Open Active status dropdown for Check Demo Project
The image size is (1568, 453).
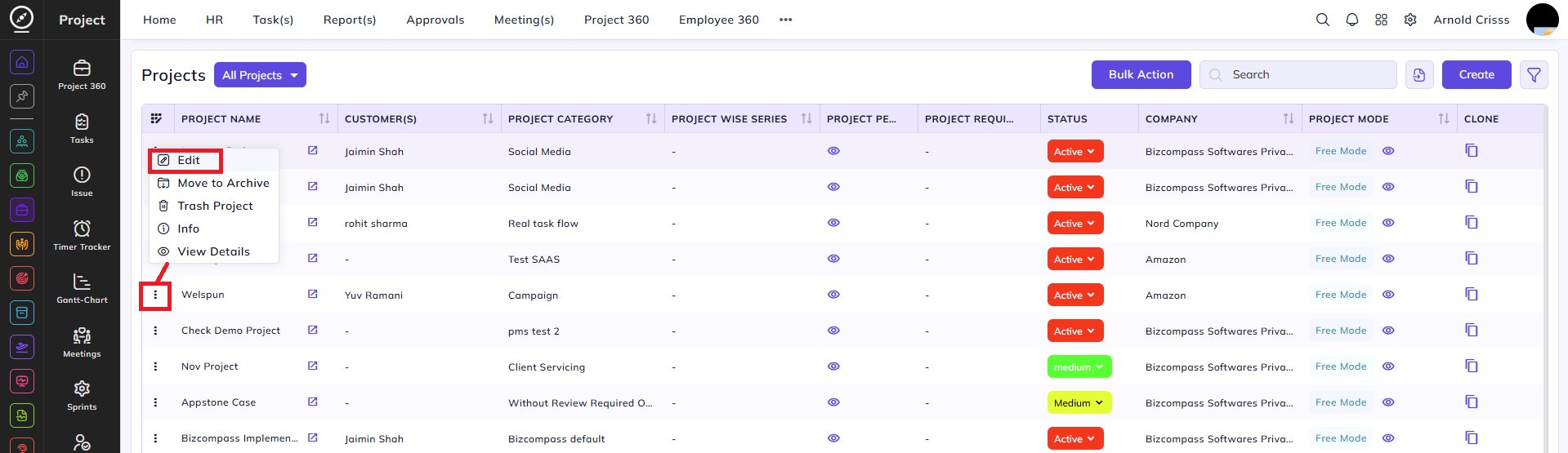(1075, 331)
